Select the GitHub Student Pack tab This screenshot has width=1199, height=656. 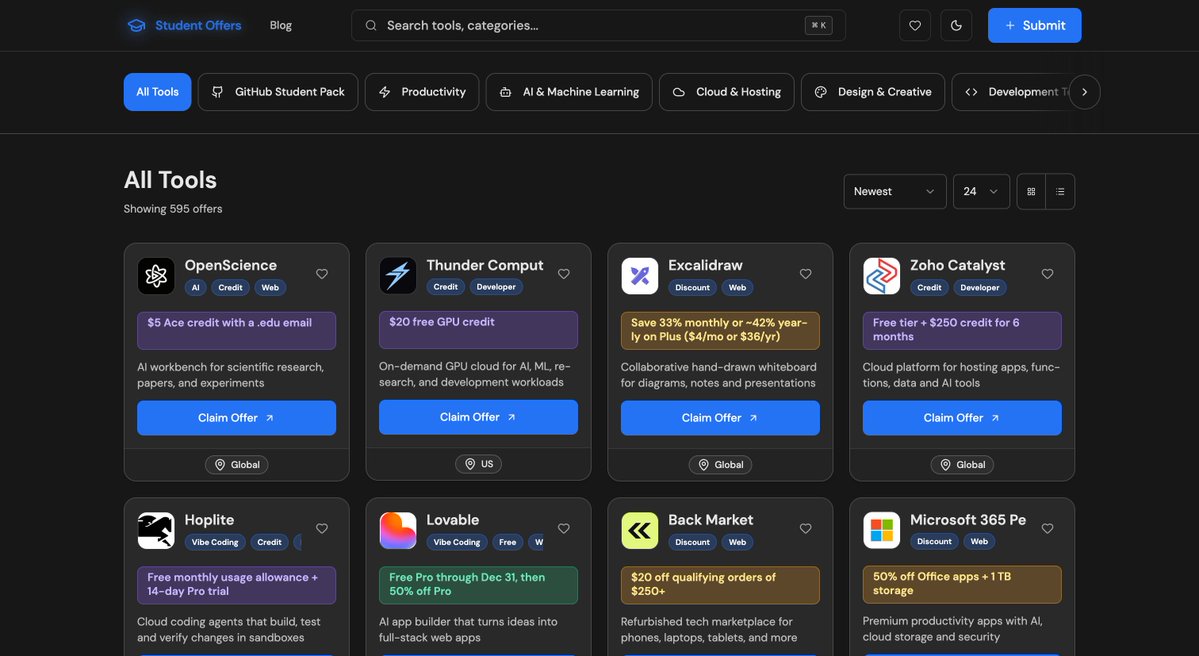(278, 92)
